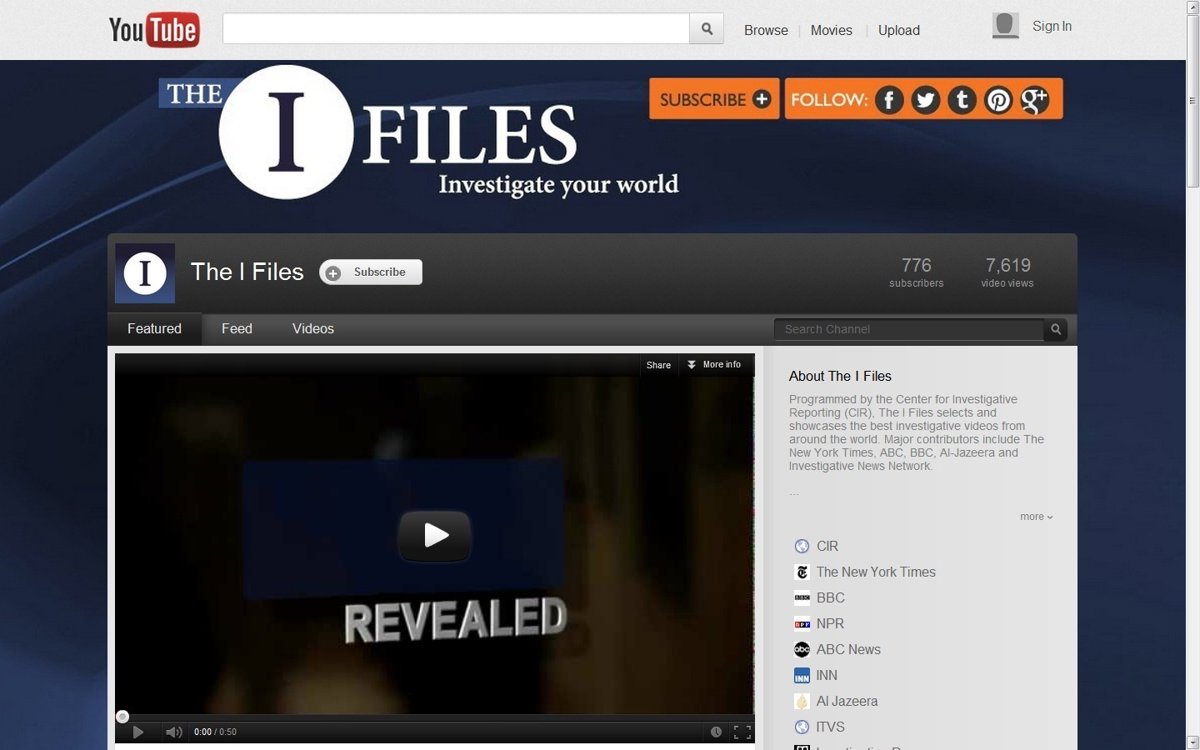Switch to the Videos tab
1200x750 pixels.
pos(313,329)
